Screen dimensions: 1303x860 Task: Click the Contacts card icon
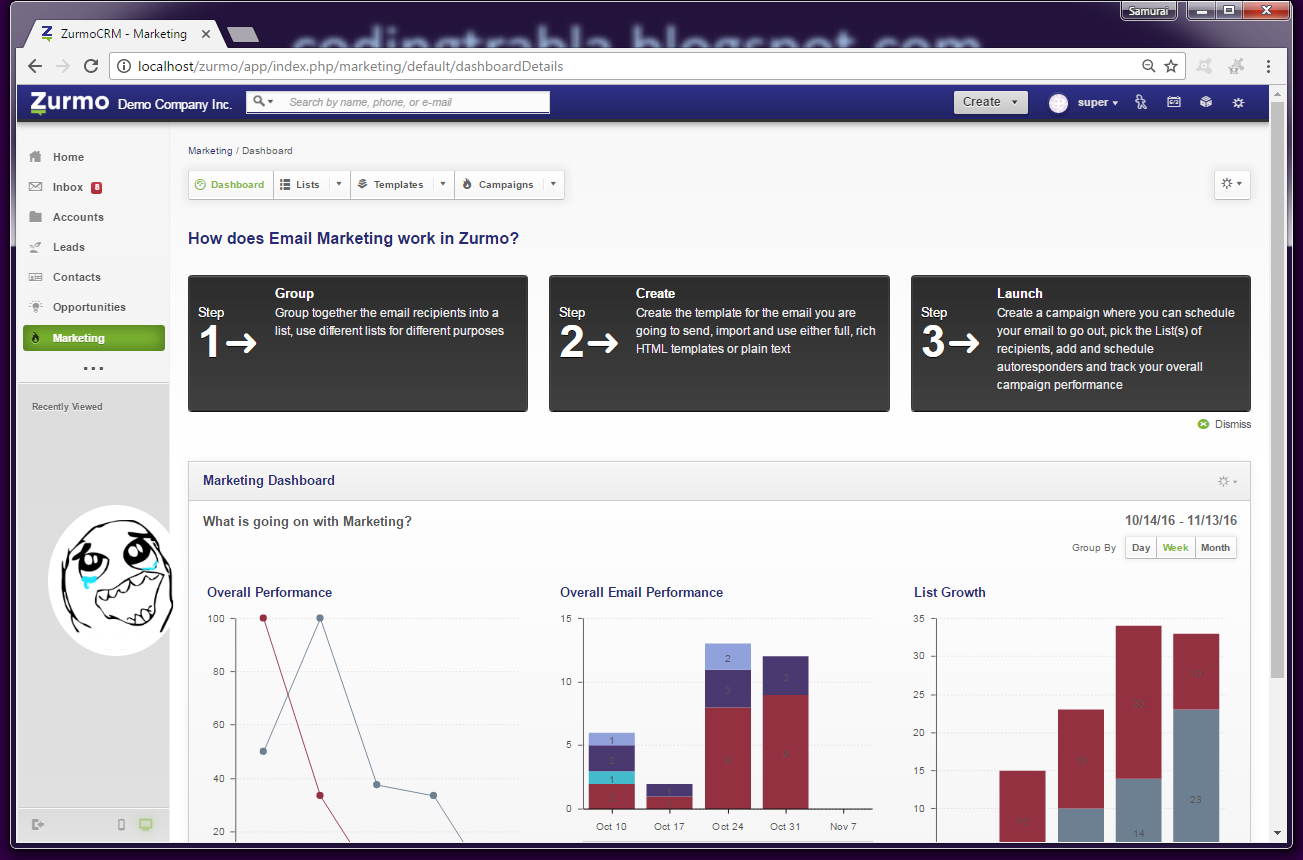(36, 277)
